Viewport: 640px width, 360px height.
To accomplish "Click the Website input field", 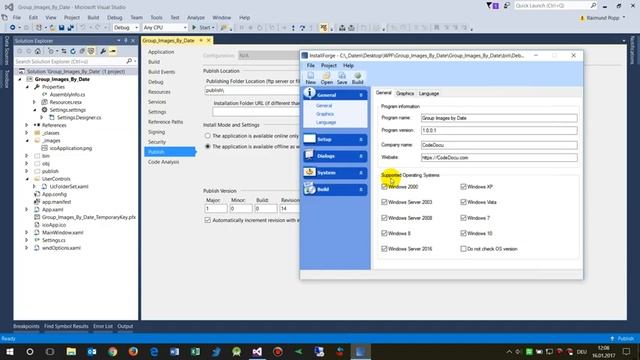I will click(499, 158).
